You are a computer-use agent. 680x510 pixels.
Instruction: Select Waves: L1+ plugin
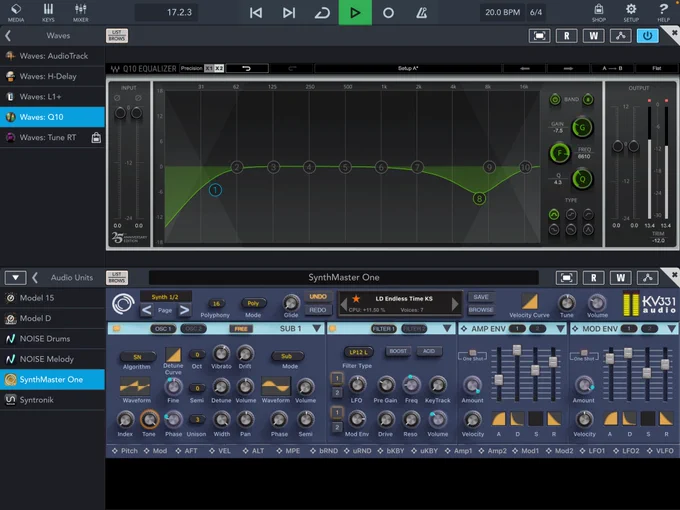pyautogui.click(x=52, y=97)
